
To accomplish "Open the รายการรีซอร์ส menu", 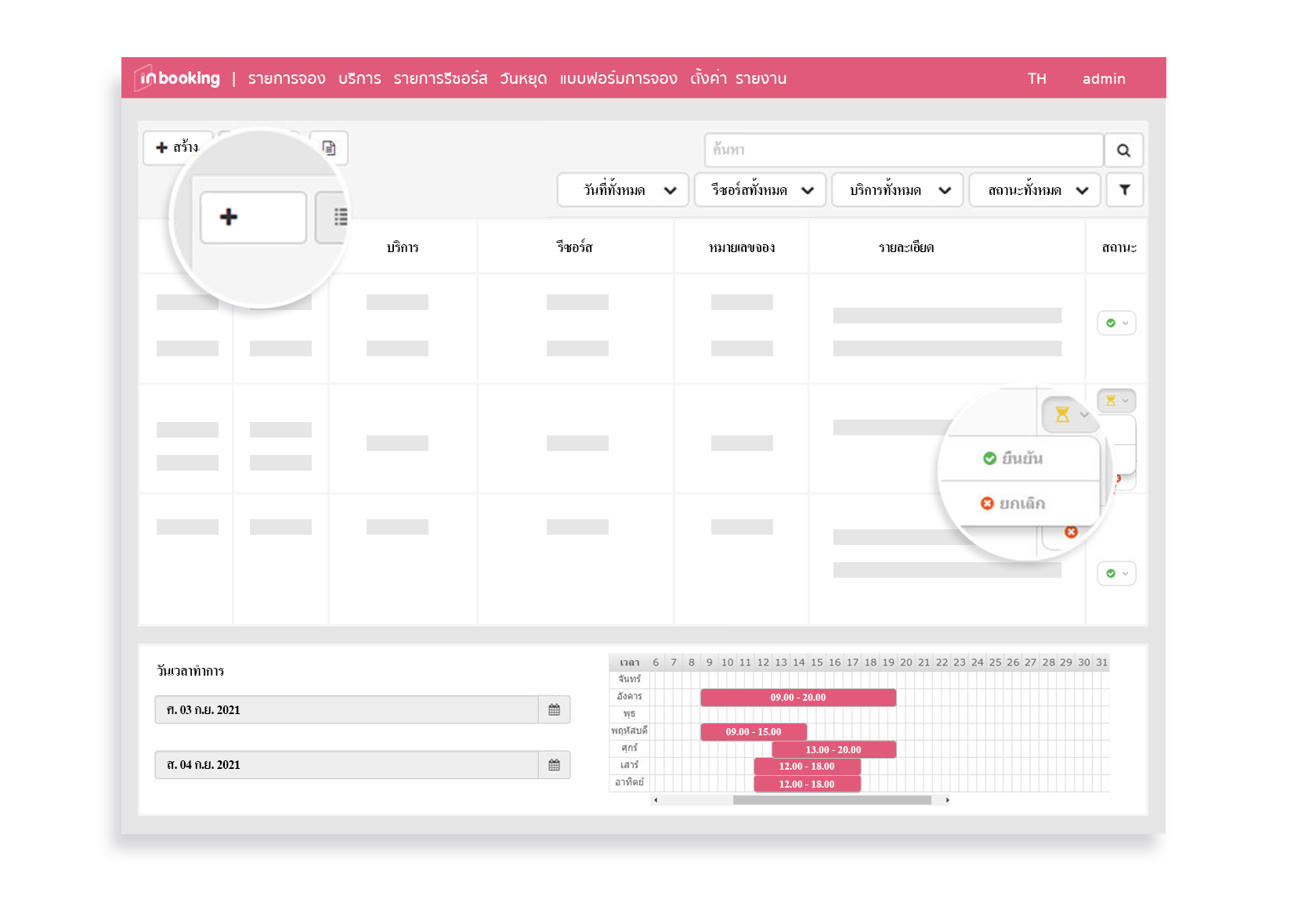I will (440, 78).
